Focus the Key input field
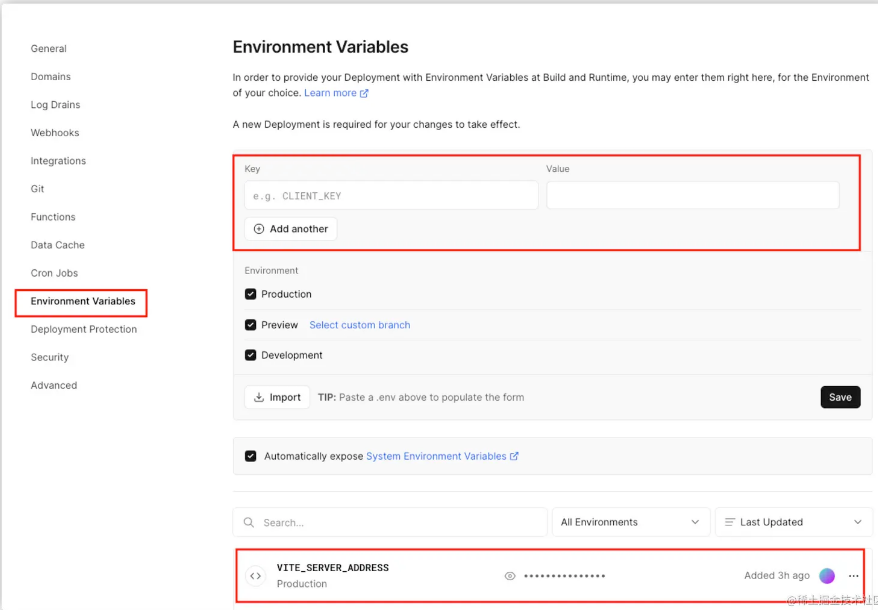878x610 pixels. click(x=391, y=196)
